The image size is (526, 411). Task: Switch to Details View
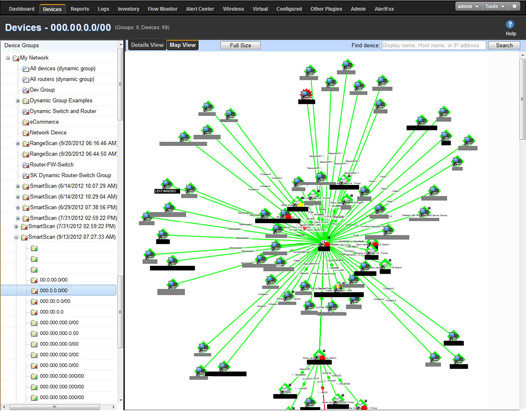tap(147, 45)
